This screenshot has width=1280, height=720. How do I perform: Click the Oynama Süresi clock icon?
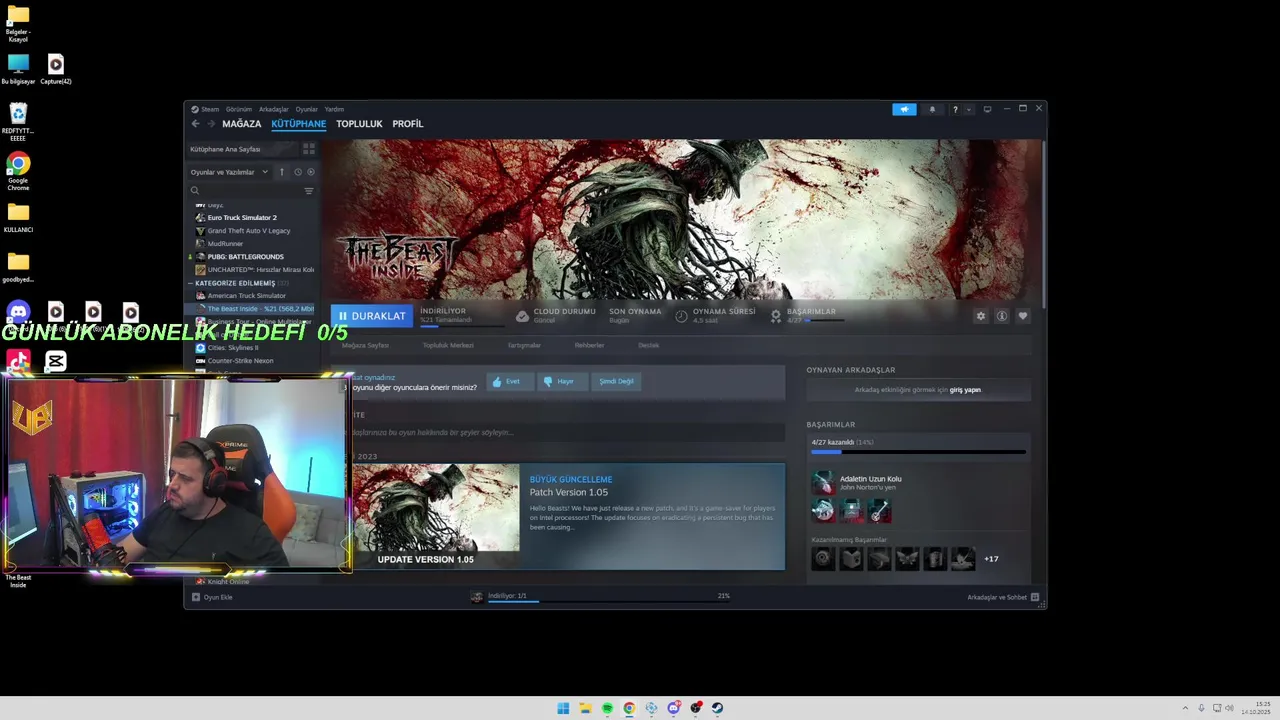tap(681, 316)
